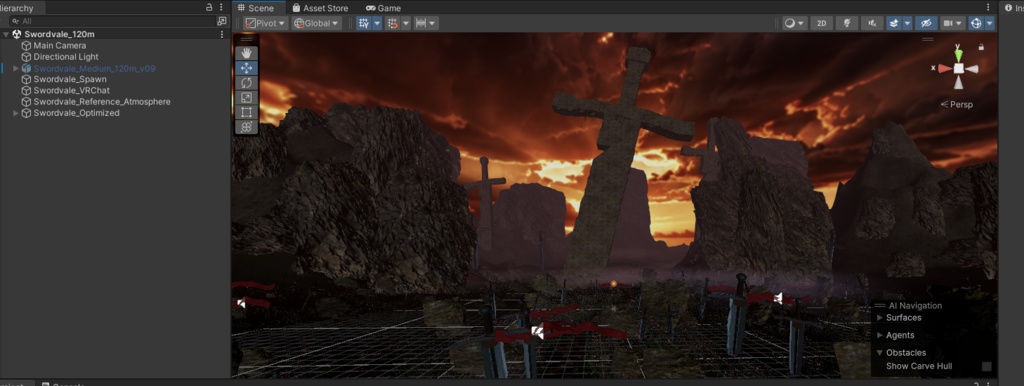This screenshot has height=386, width=1024.
Task: Open grid visibility options dropdown arrow
Action: coord(377,23)
